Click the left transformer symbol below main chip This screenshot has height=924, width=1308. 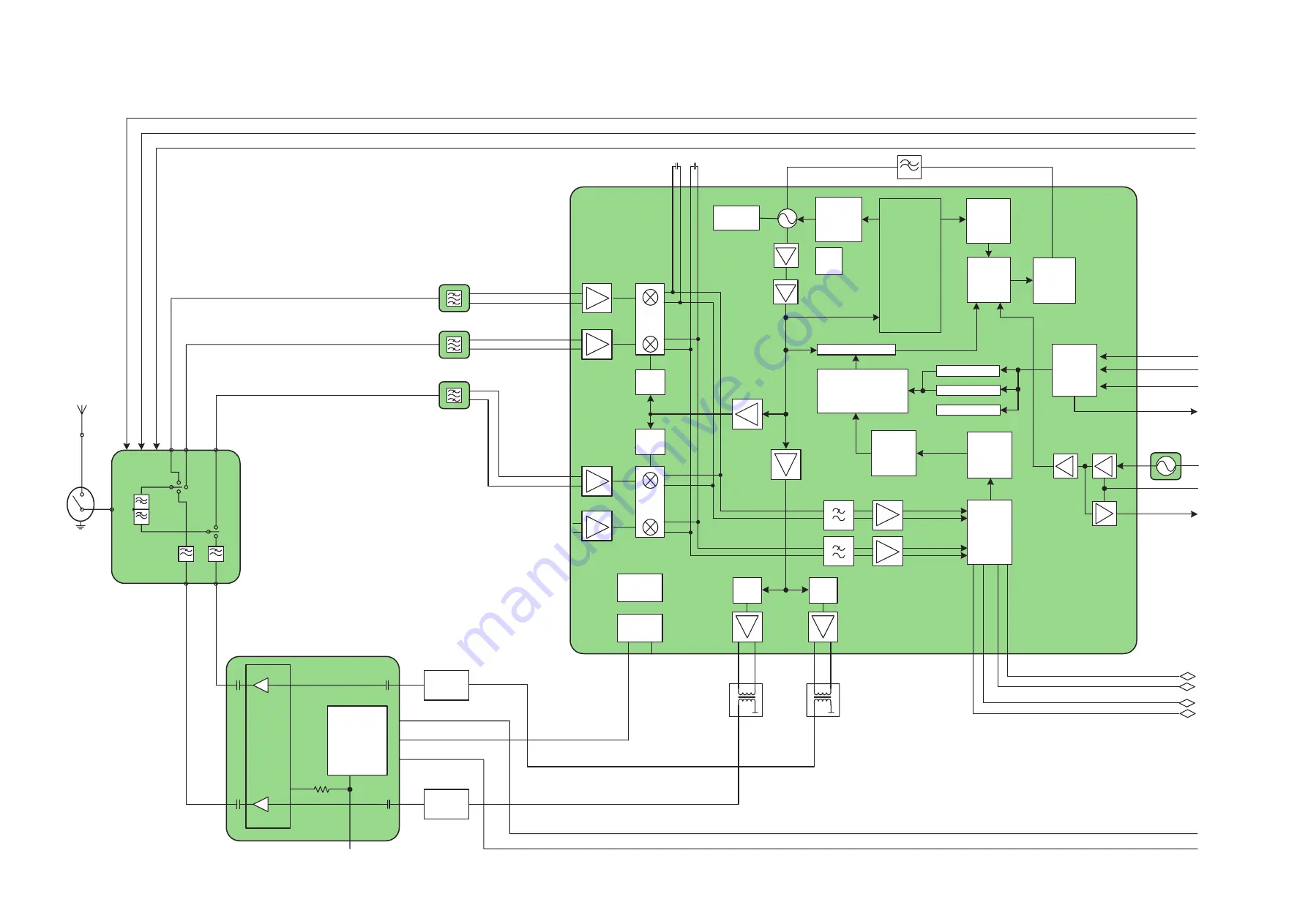click(x=746, y=700)
